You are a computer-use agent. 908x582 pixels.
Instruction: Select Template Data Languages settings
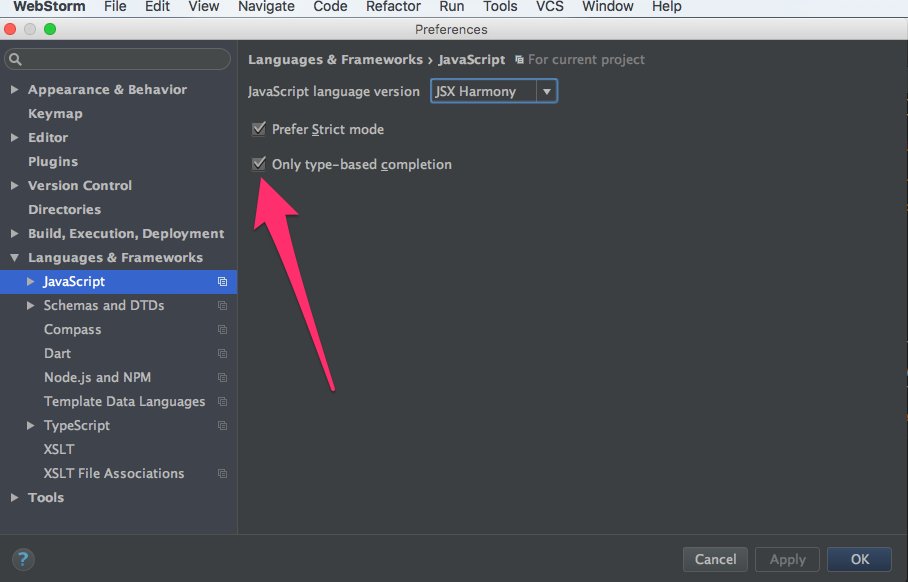click(x=125, y=401)
